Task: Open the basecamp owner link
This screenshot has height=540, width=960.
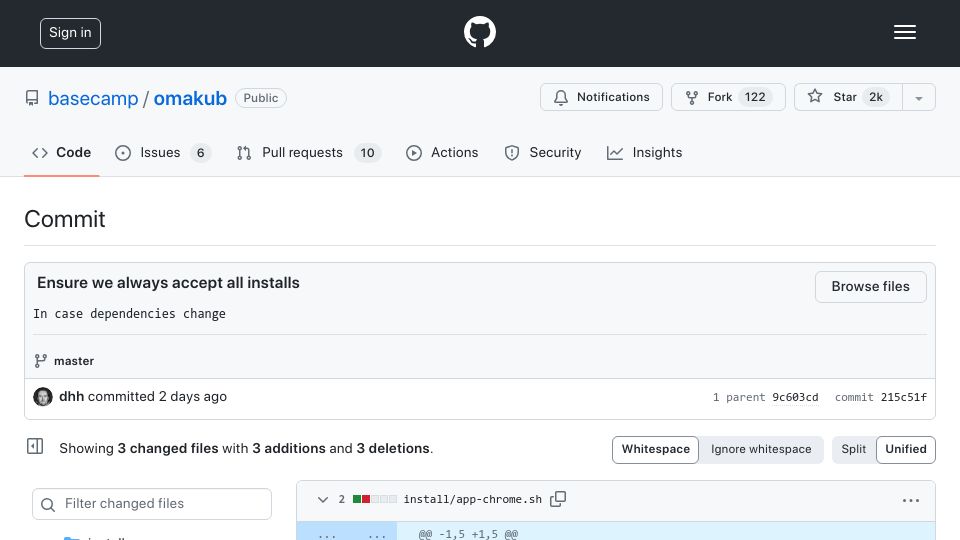Action: coord(93,99)
